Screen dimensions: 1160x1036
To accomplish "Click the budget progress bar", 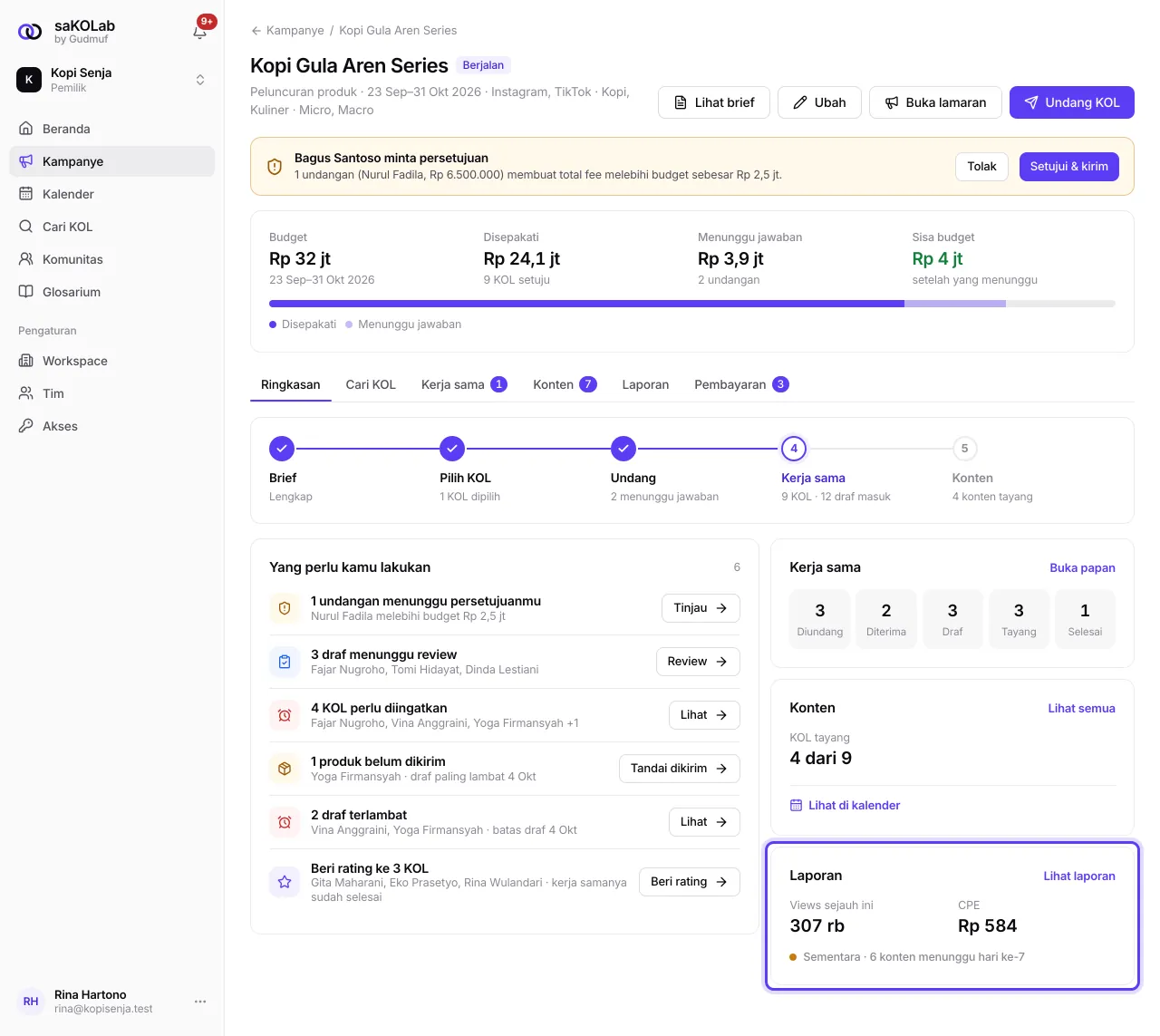I will click(x=692, y=304).
